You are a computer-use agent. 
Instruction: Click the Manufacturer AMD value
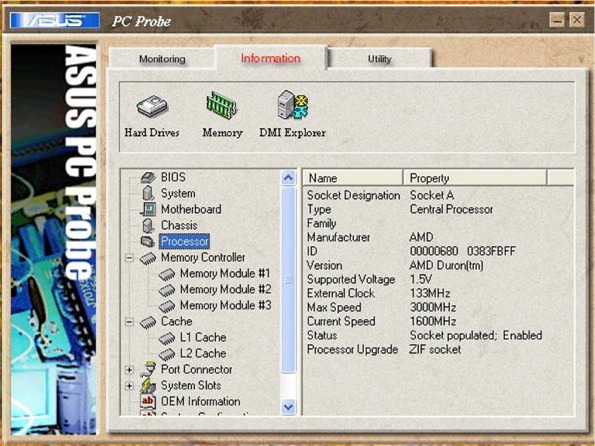coord(421,237)
